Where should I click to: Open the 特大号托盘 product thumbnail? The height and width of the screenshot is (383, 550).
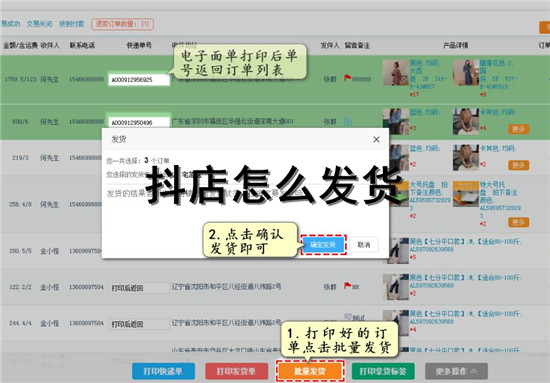466,194
